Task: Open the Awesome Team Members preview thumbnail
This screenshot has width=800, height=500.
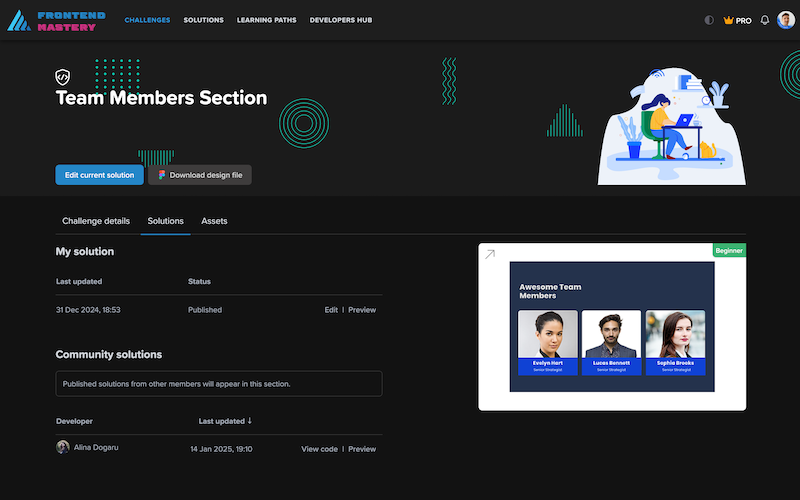Action: [612, 327]
